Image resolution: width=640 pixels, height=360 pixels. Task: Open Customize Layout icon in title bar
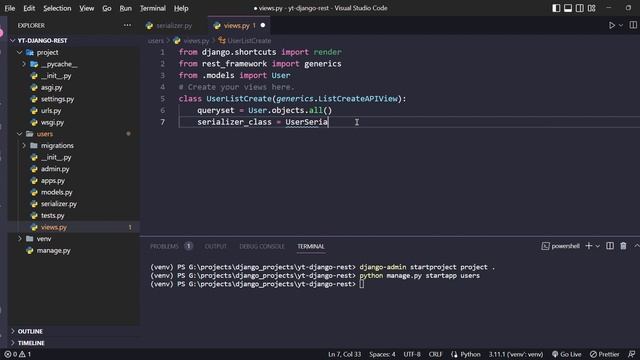[x=591, y=8]
